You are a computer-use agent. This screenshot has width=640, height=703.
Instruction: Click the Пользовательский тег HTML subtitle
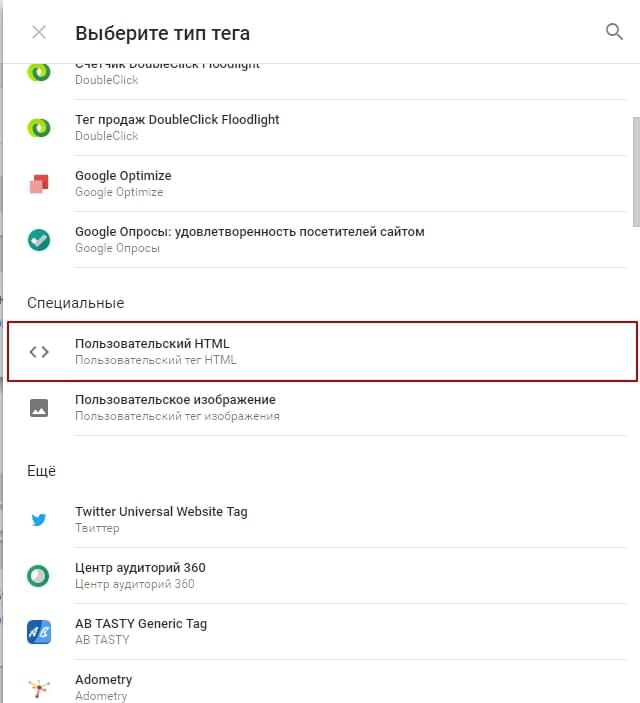click(x=156, y=360)
